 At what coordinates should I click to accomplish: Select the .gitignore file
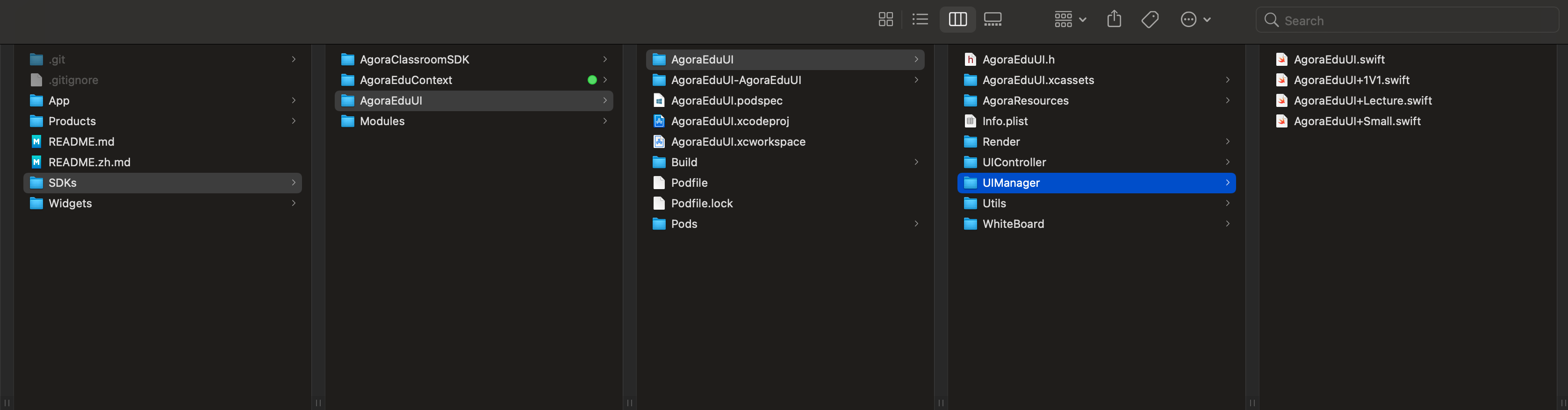[163, 80]
